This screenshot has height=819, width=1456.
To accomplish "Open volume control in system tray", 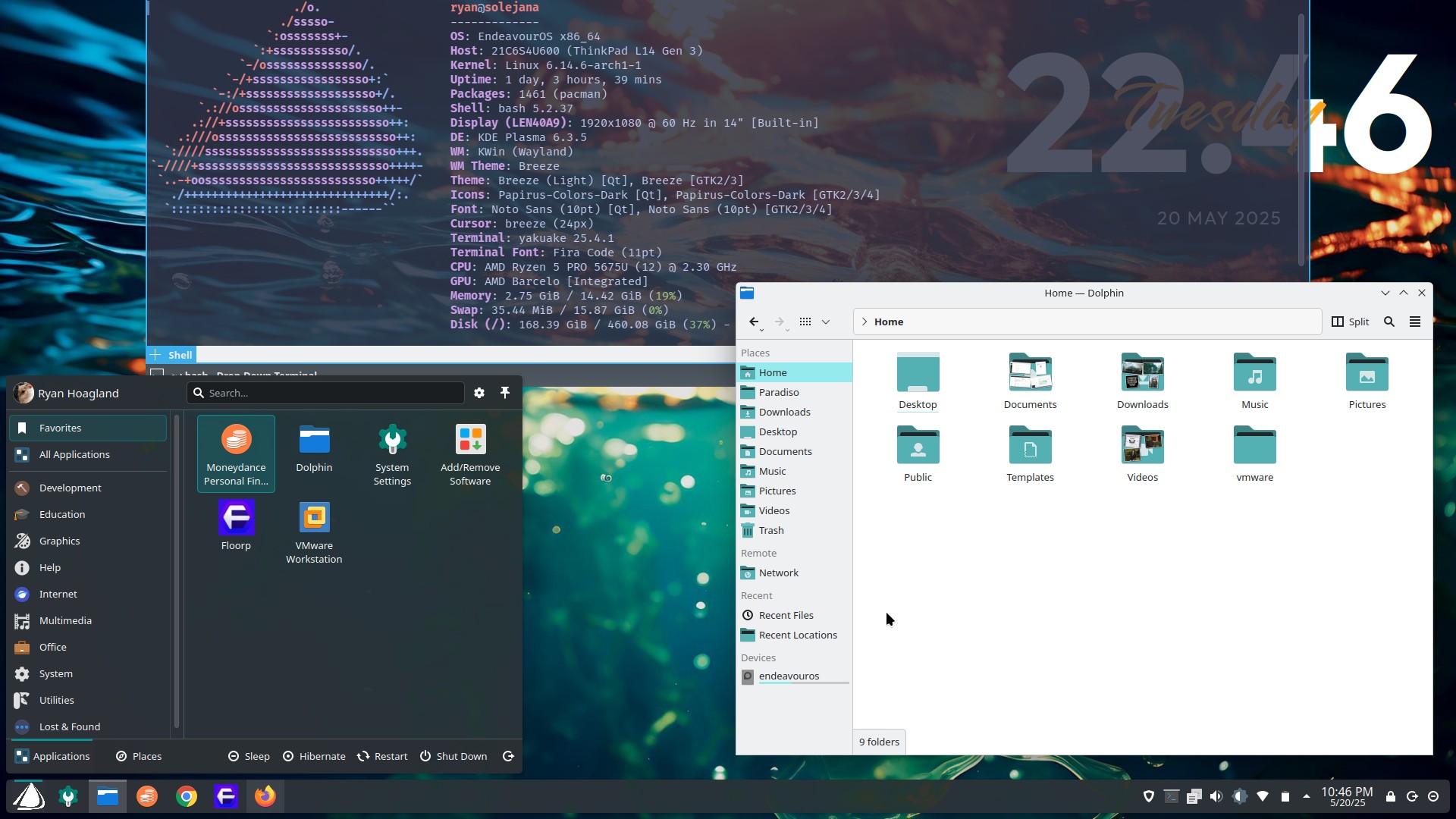I will click(1216, 796).
